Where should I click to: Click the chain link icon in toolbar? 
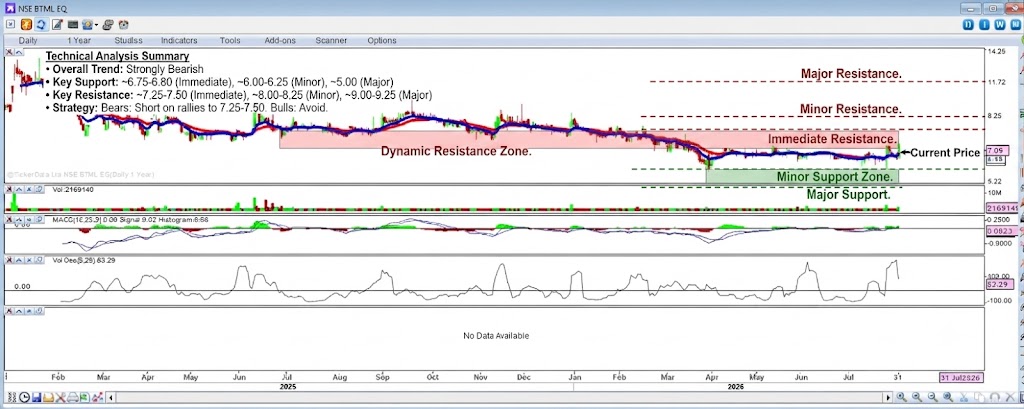[108, 25]
